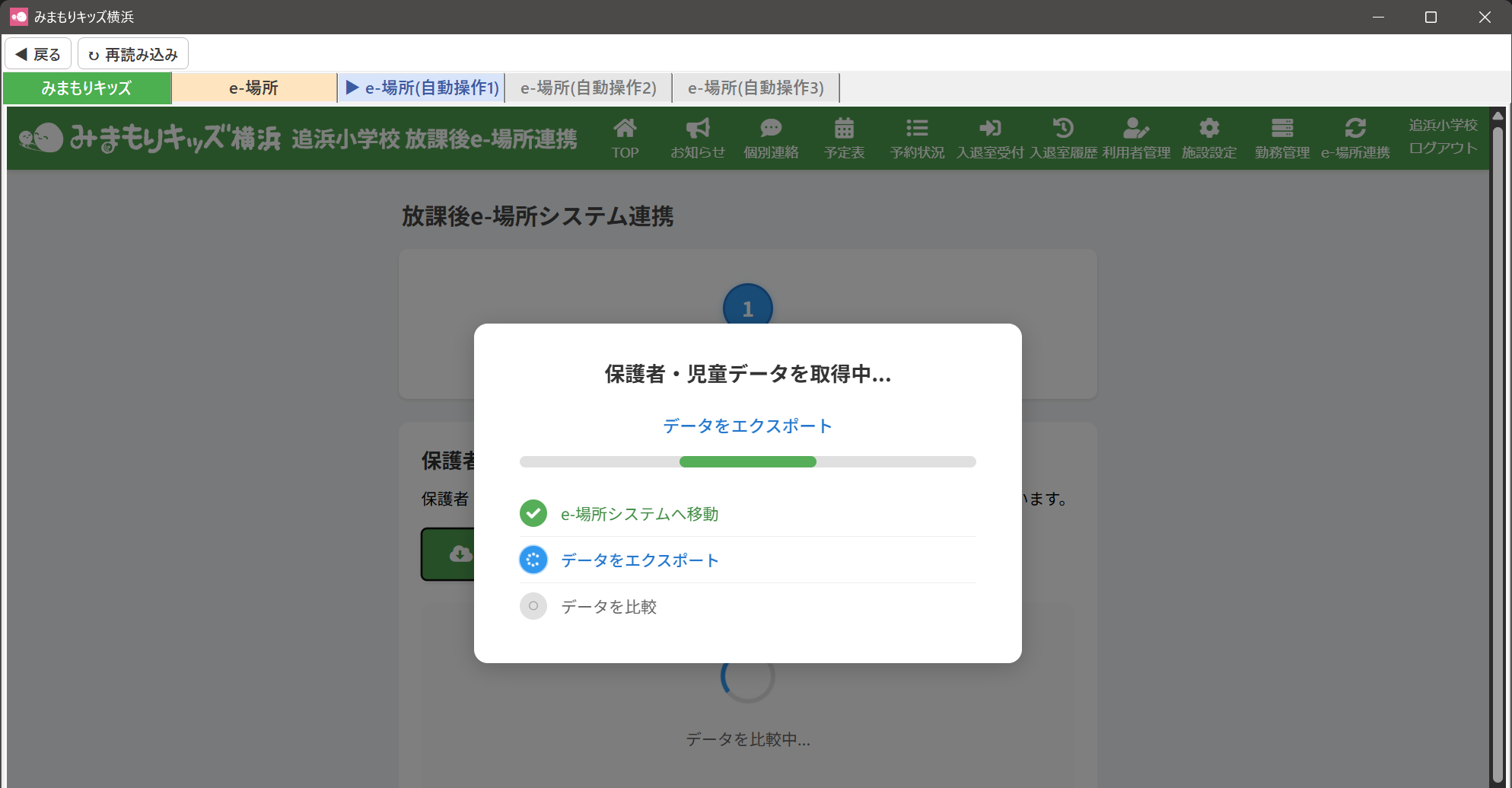The height and width of the screenshot is (788, 1512).
Task: Open e-場所連携 sync icon
Action: click(1355, 129)
